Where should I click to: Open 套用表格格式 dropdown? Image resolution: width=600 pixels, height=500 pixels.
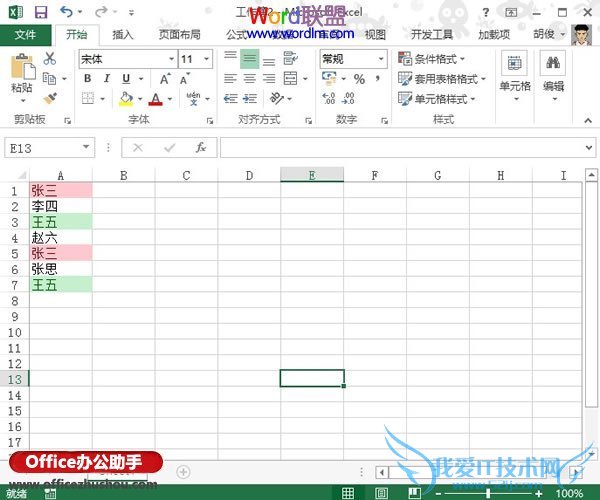click(442, 79)
